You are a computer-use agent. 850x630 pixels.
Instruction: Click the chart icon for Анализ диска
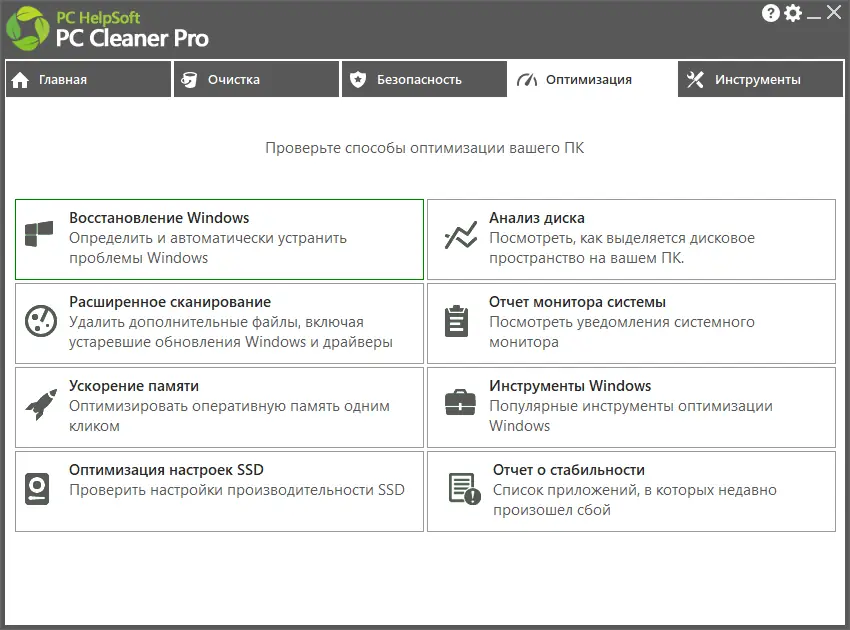coord(461,235)
